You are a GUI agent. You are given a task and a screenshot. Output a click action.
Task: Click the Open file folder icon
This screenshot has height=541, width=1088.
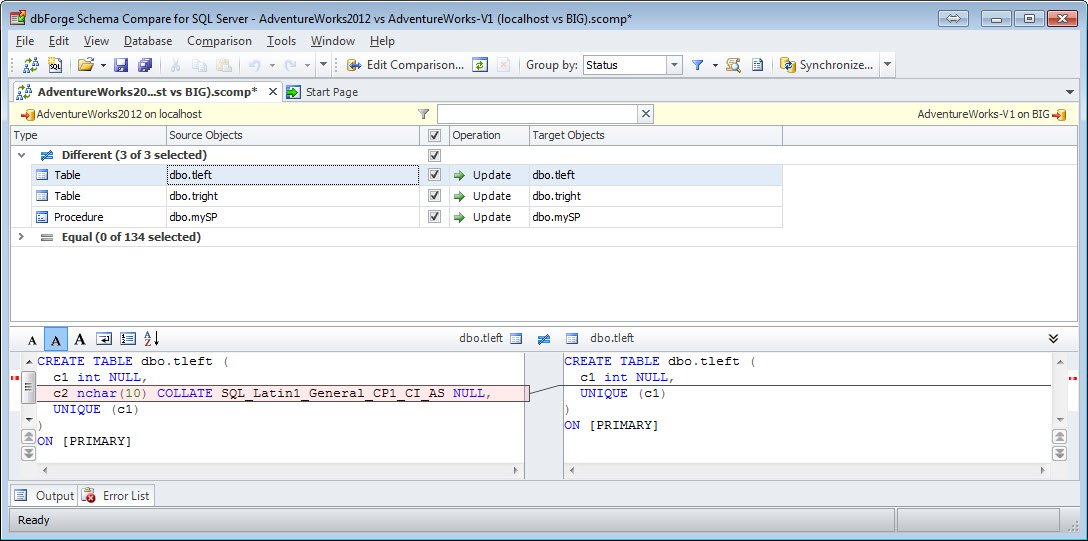(x=86, y=65)
